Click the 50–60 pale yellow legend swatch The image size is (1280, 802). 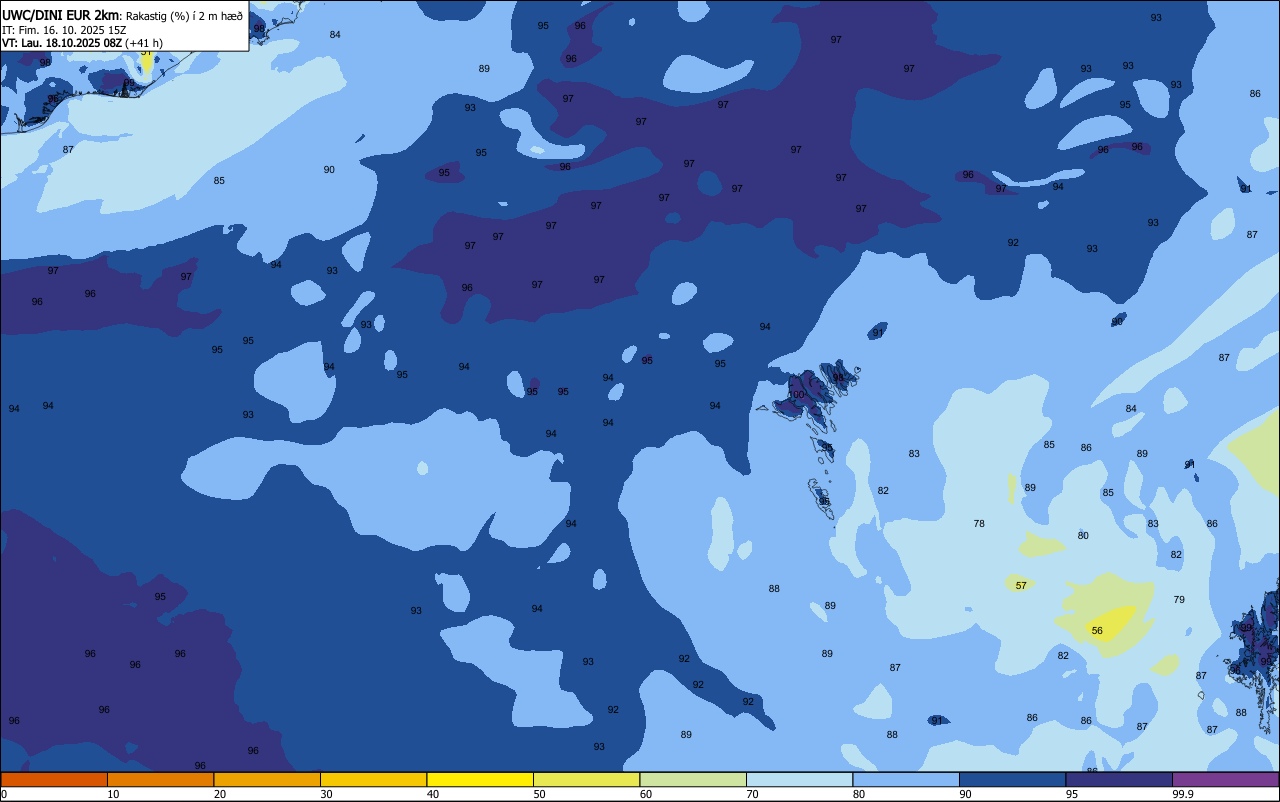coord(586,779)
